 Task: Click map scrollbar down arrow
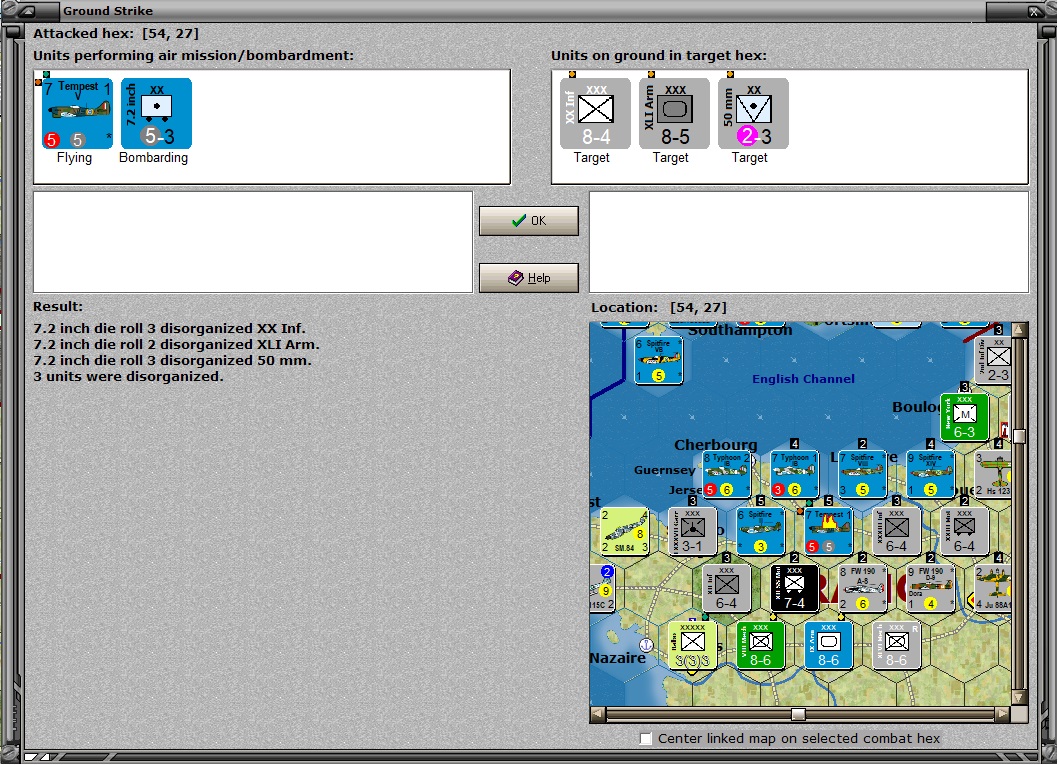click(1020, 697)
